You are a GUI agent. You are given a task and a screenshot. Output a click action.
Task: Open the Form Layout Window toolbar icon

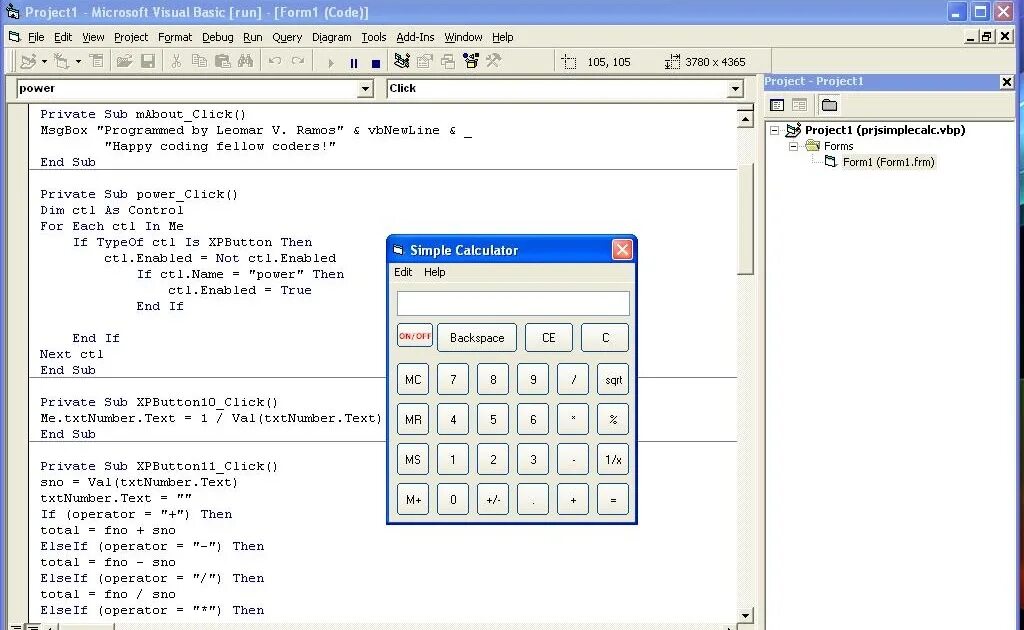(448, 61)
